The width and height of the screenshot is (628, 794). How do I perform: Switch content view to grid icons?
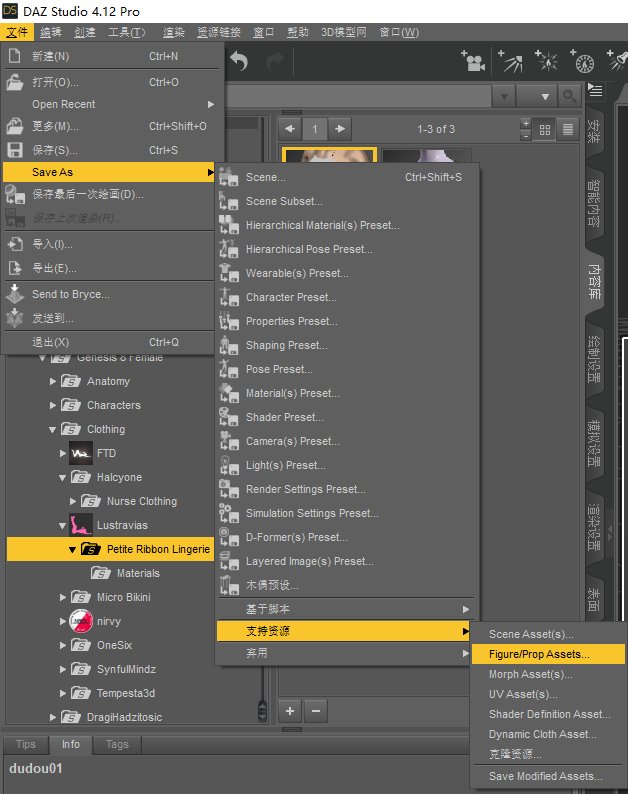545,130
